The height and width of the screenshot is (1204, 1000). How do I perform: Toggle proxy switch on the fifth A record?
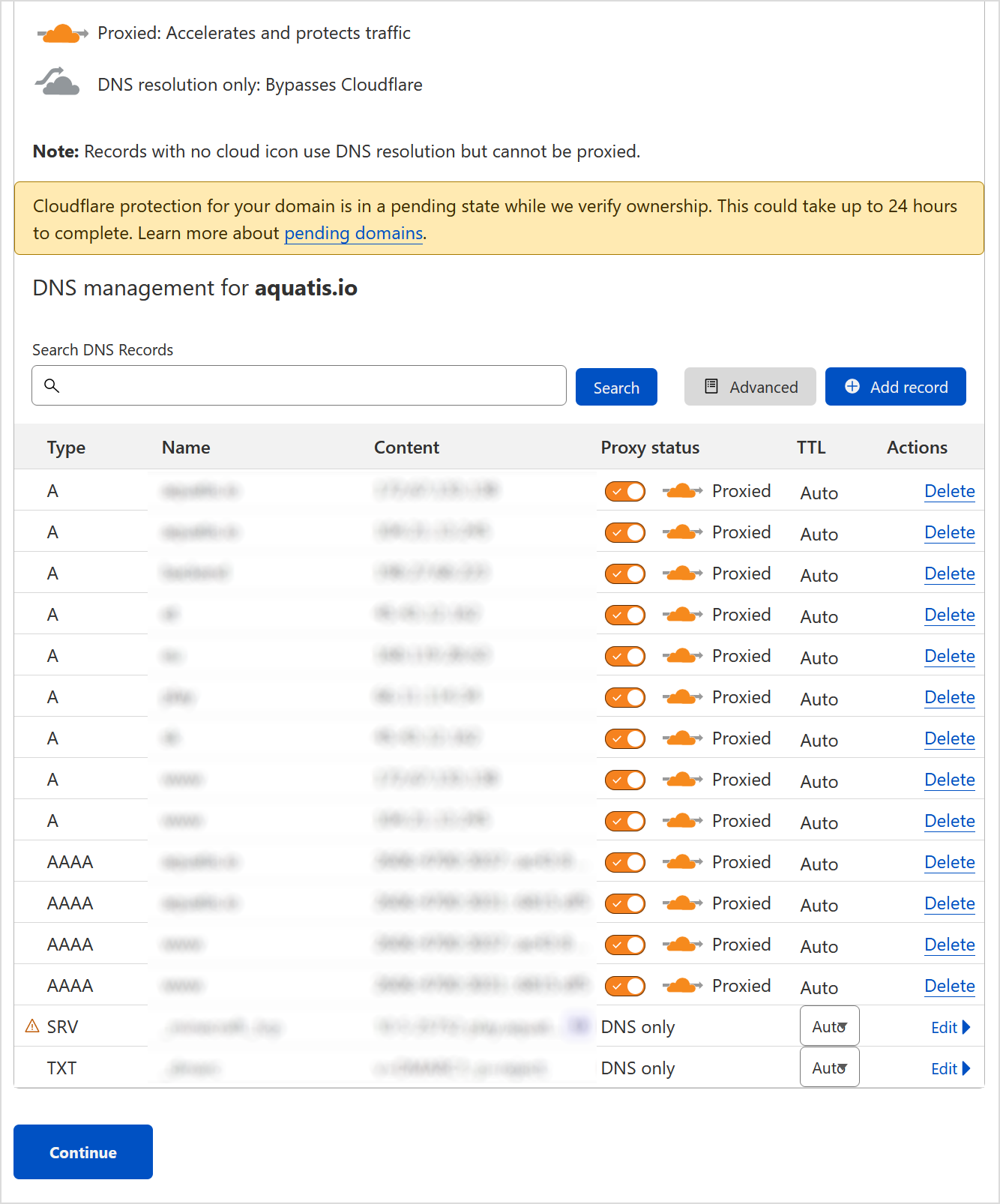(x=625, y=657)
